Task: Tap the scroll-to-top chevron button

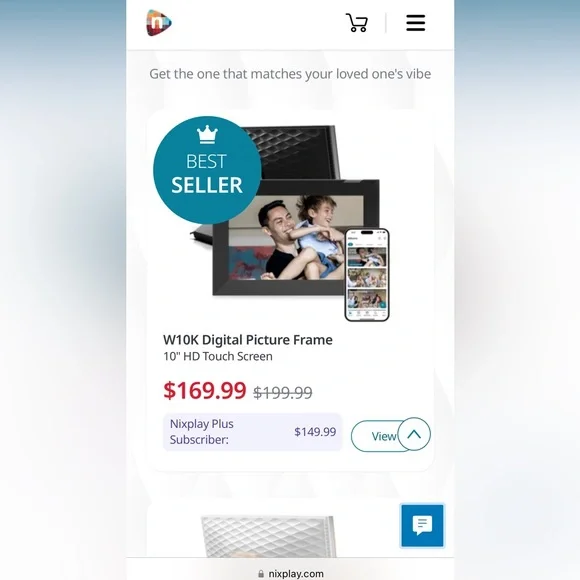Action: tap(414, 434)
